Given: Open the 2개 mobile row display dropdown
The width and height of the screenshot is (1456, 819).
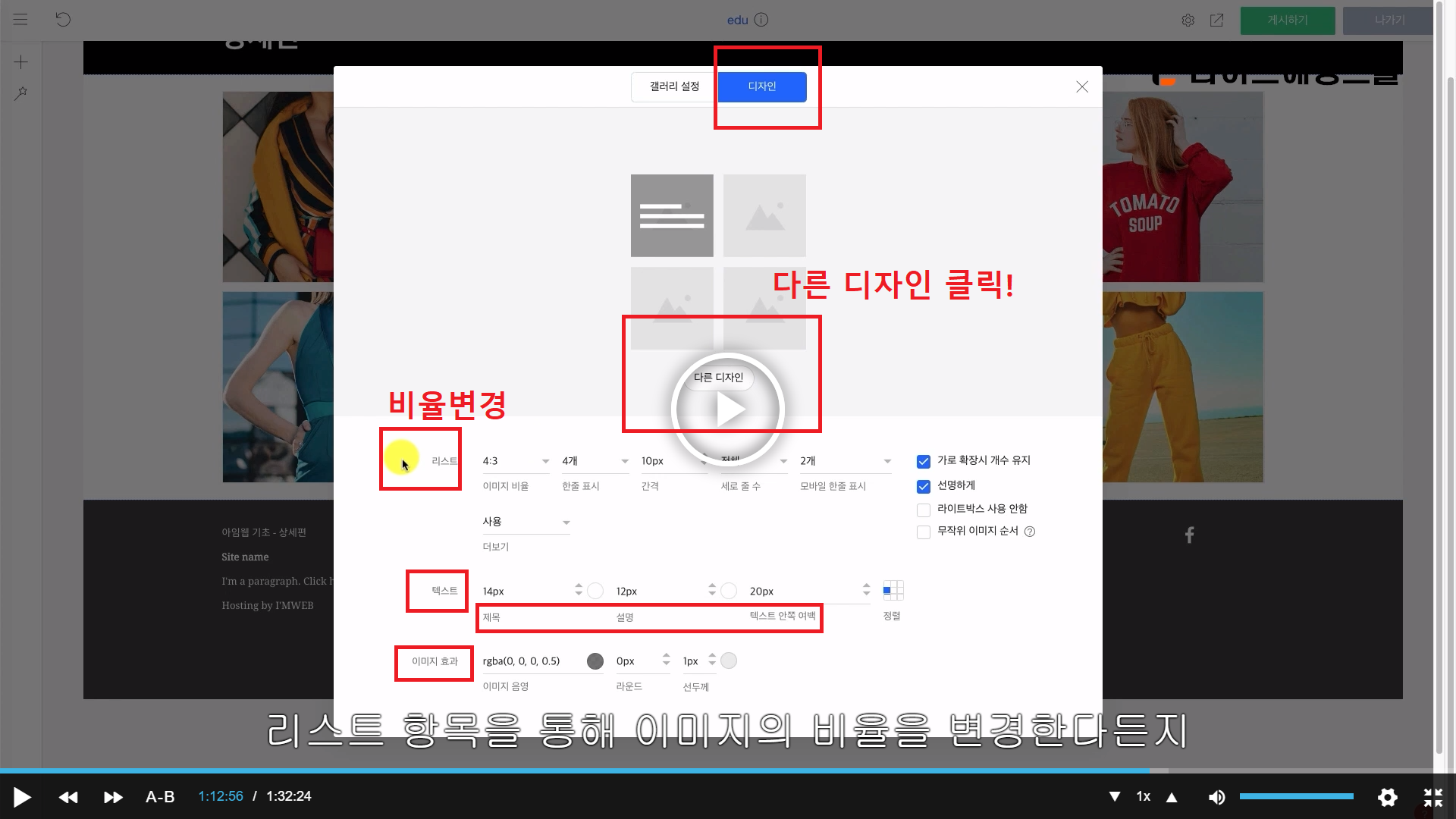Looking at the screenshot, I should point(845,461).
